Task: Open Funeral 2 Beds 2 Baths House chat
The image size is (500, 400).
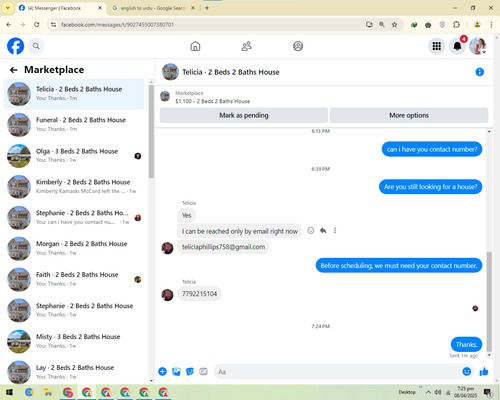Action: [74, 125]
